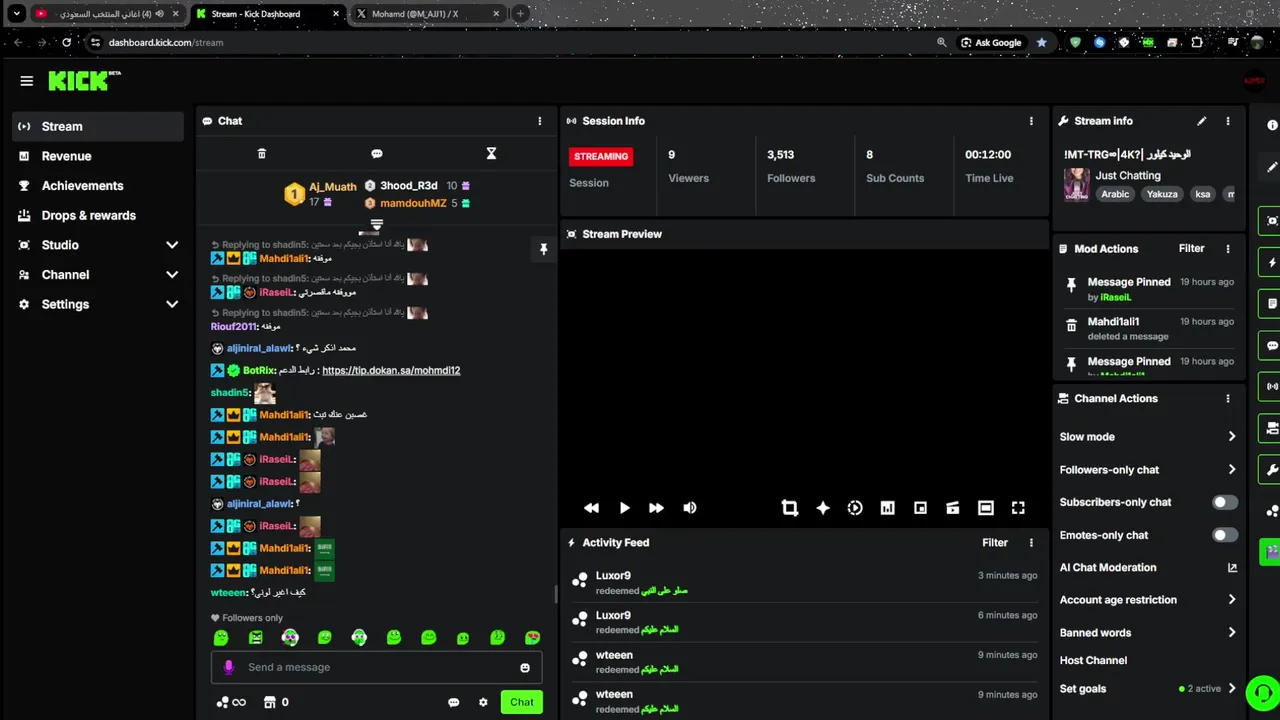This screenshot has height=720, width=1280.
Task: Open the Chat panel three-dot menu
Action: click(x=540, y=121)
